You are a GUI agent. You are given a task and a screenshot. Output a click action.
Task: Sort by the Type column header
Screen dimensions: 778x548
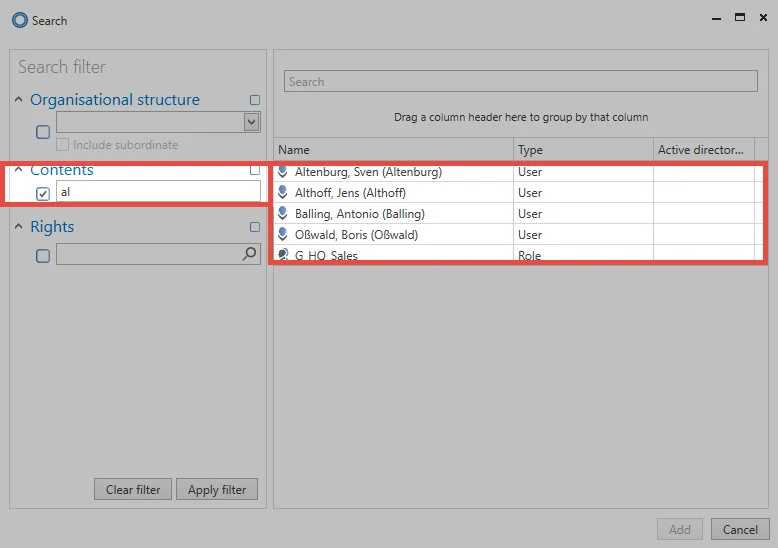tap(584, 149)
